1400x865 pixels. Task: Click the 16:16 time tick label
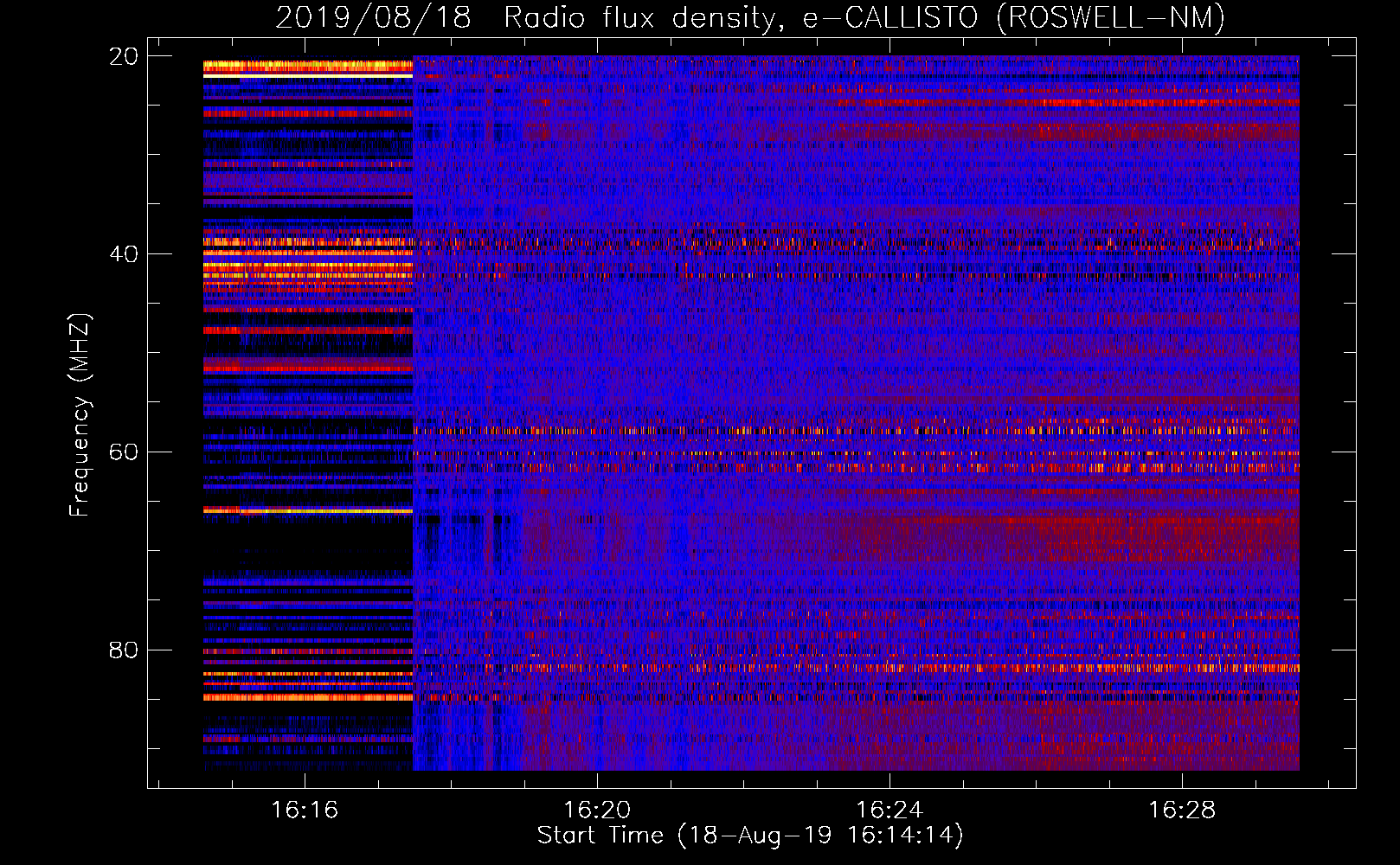(305, 811)
